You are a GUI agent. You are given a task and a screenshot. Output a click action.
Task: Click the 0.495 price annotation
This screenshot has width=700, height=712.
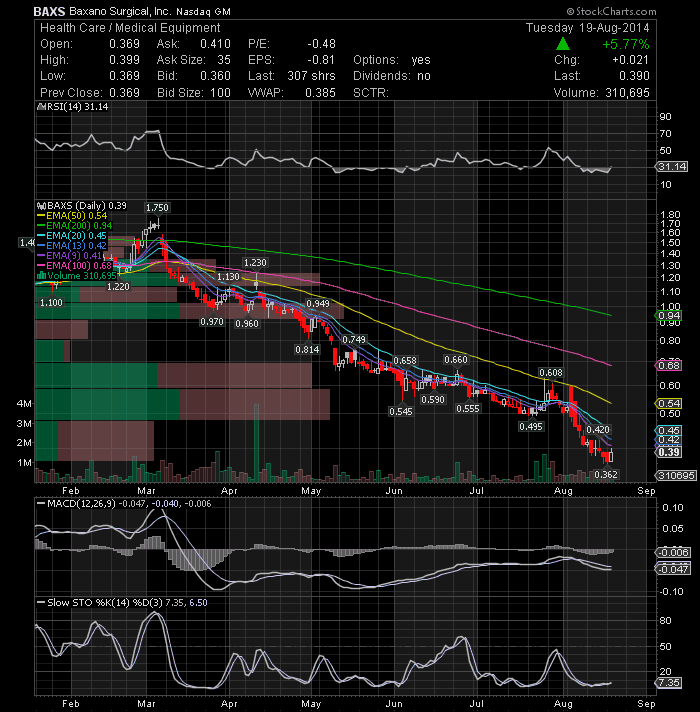point(531,426)
